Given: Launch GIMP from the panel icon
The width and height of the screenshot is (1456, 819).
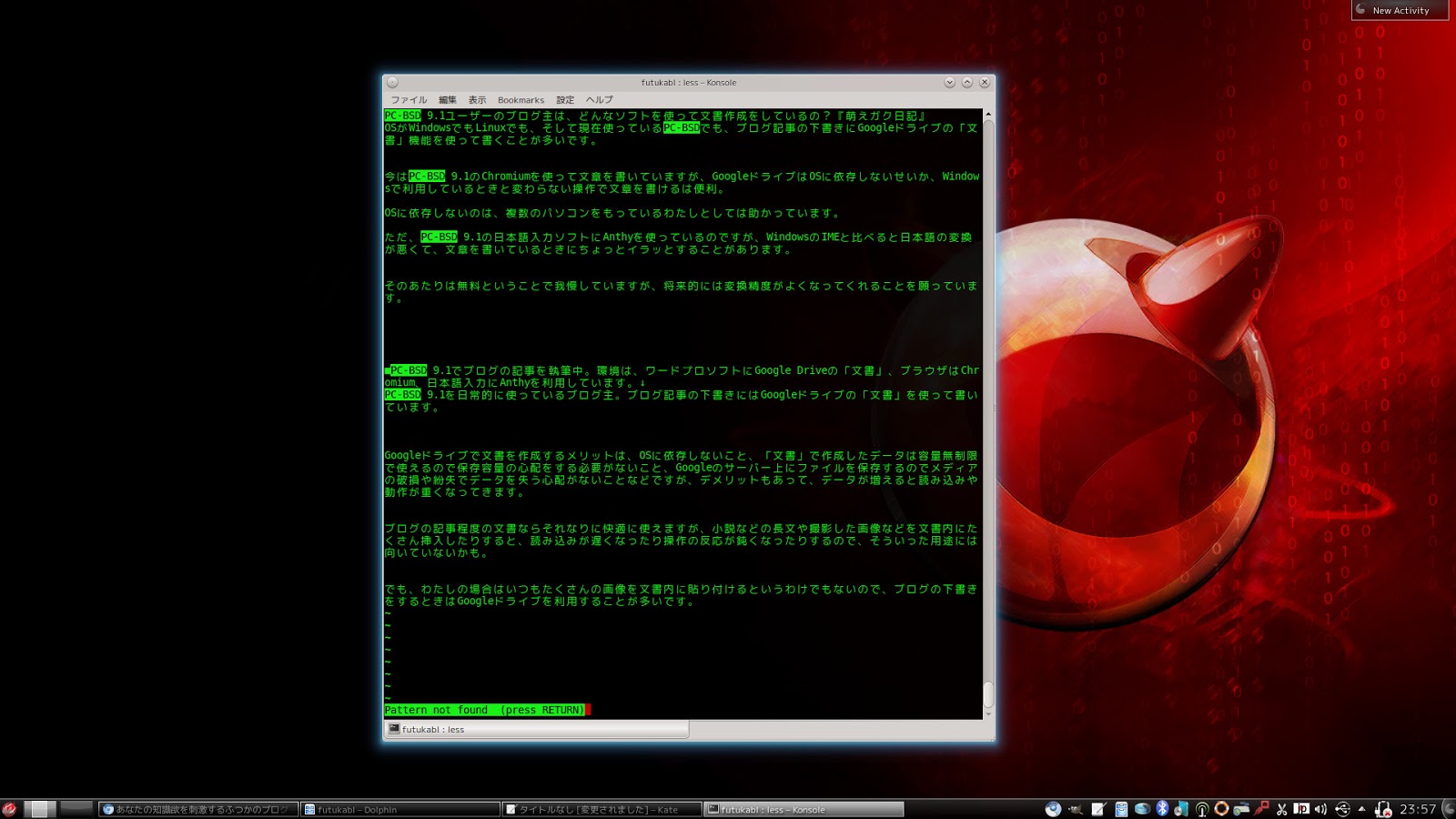Looking at the screenshot, I should pyautogui.click(x=1076, y=809).
